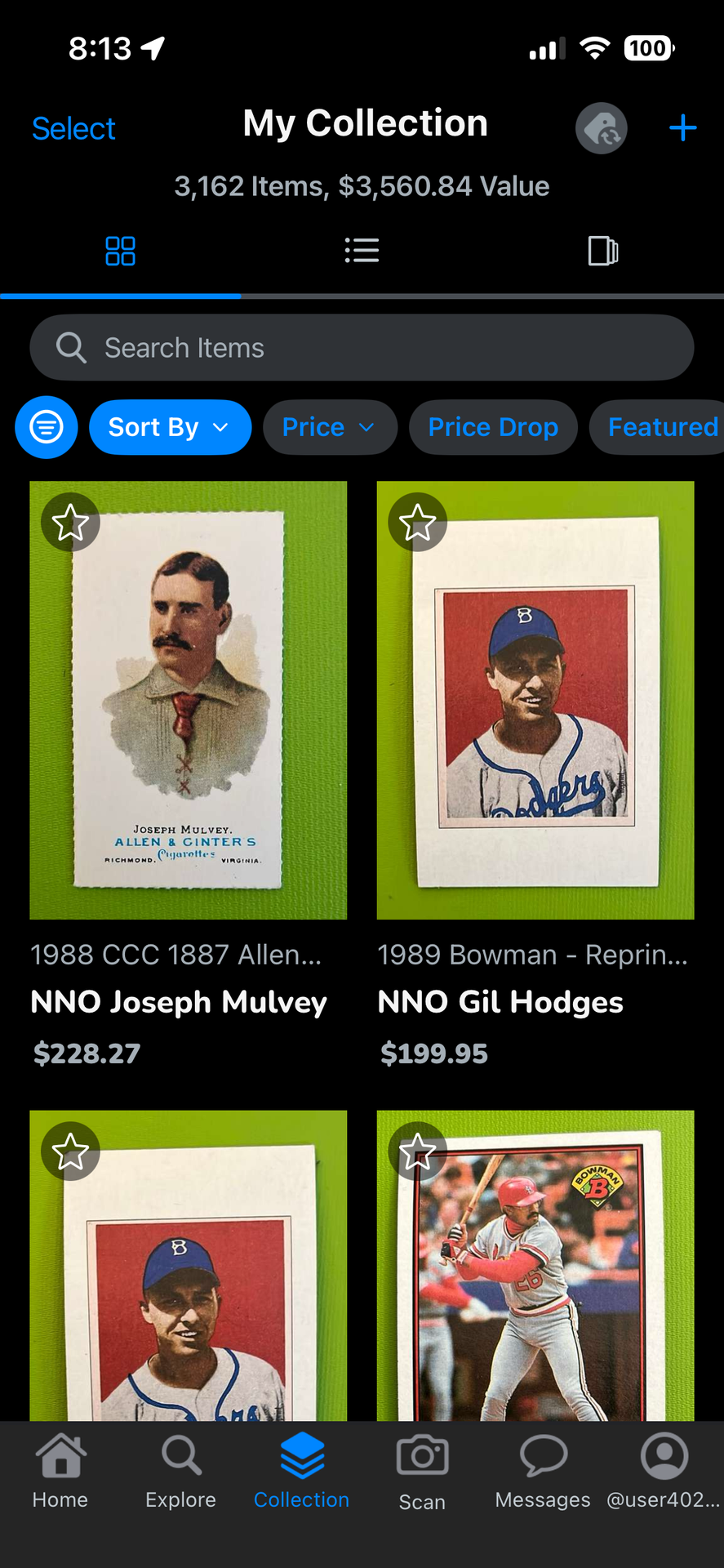724x1568 pixels.
Task: Expand the Price filter dropdown
Action: (330, 427)
